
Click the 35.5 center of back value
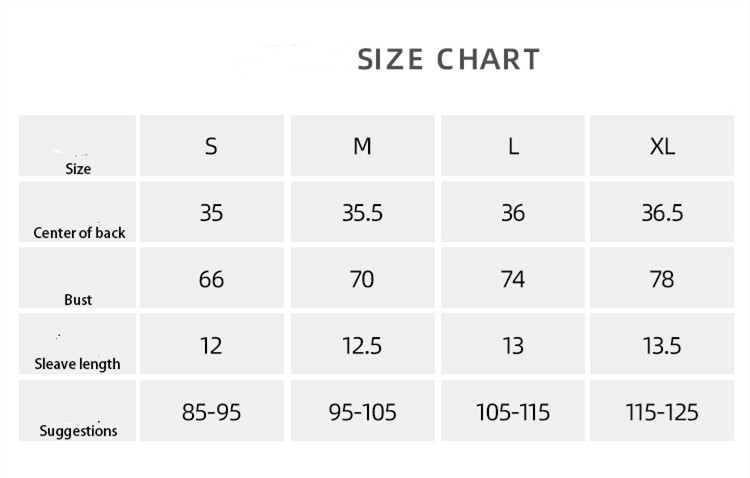[x=362, y=213]
